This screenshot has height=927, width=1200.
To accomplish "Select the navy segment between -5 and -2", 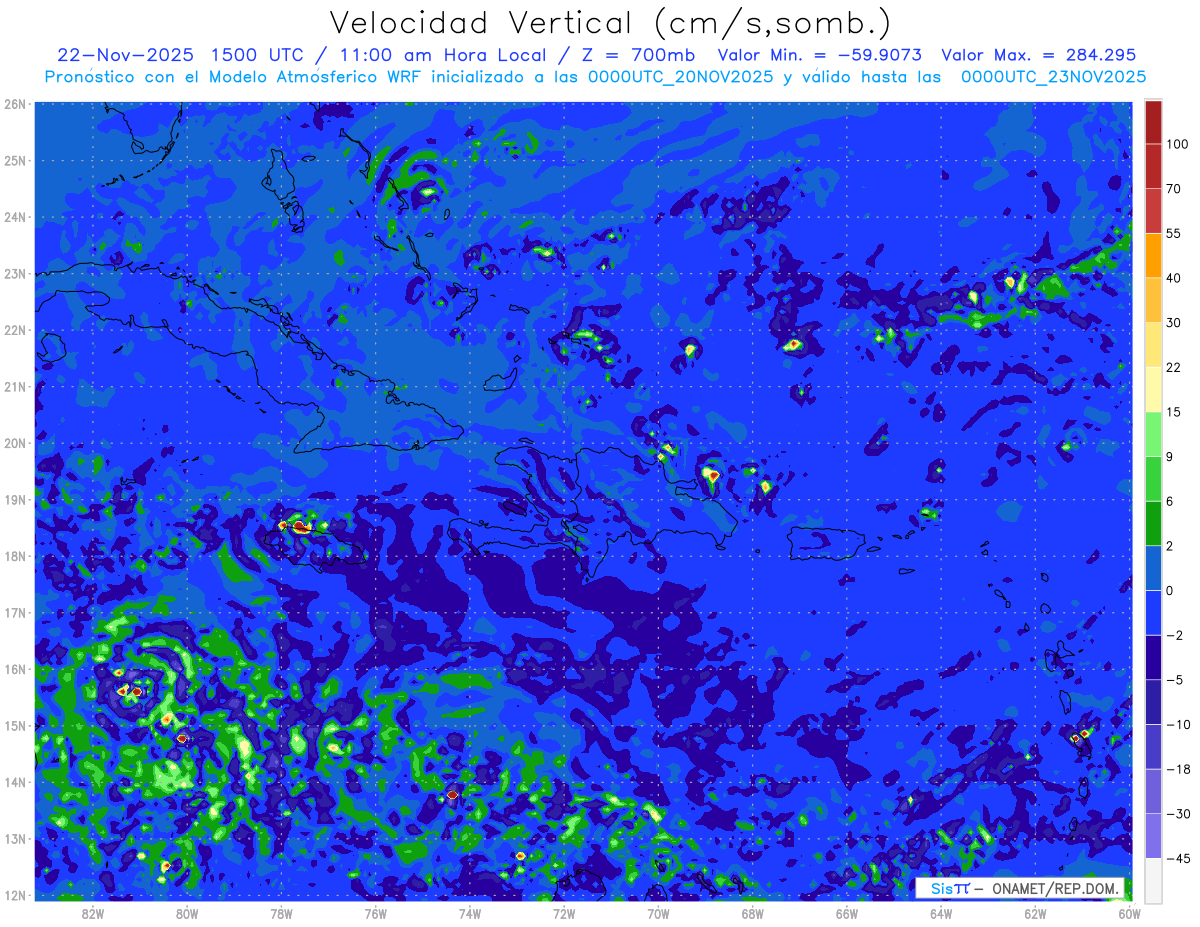I will coord(1153,657).
